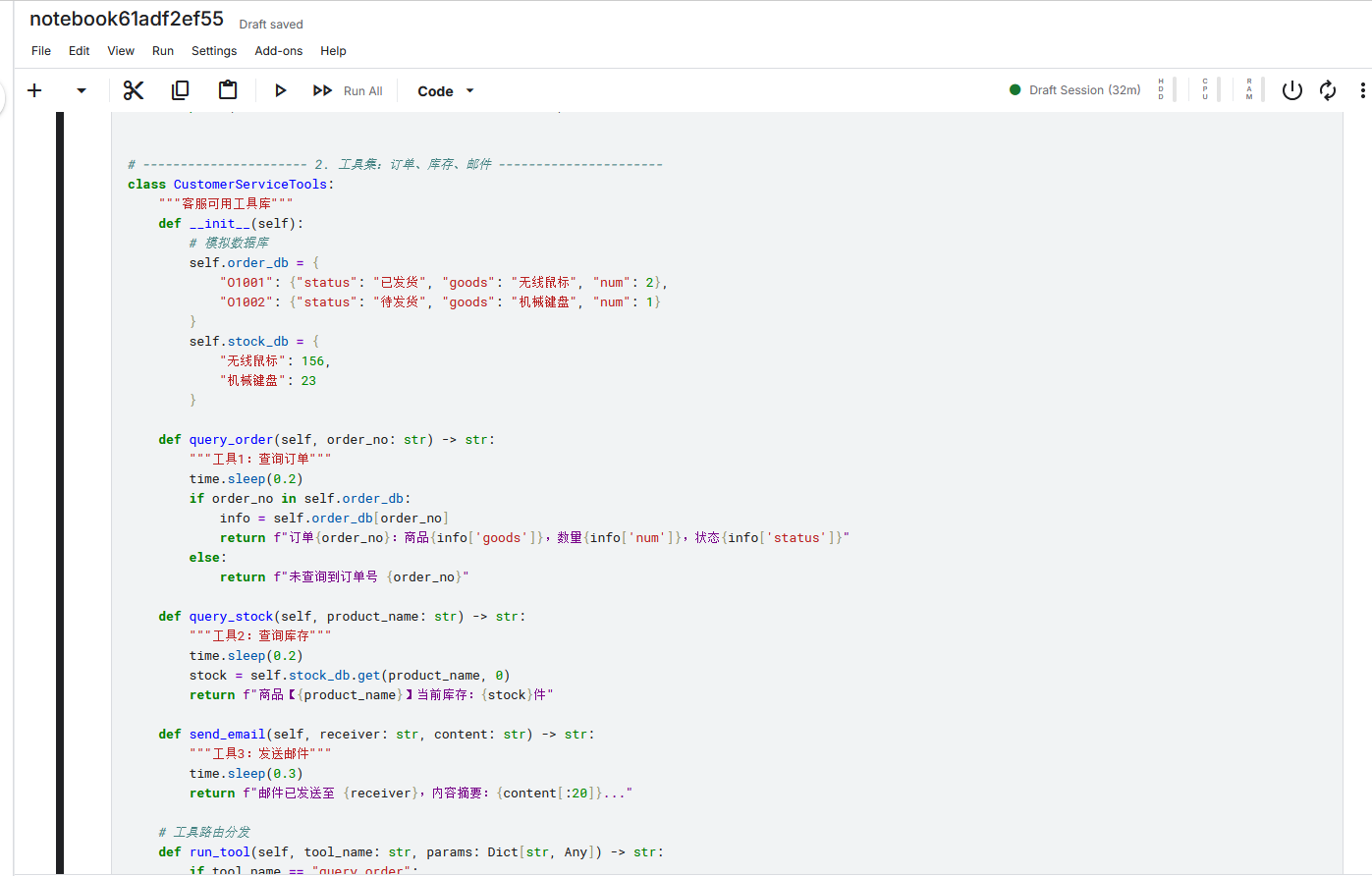Viewport: 1372px width, 876px height.
Task: Open the Run menu
Action: (x=163, y=51)
